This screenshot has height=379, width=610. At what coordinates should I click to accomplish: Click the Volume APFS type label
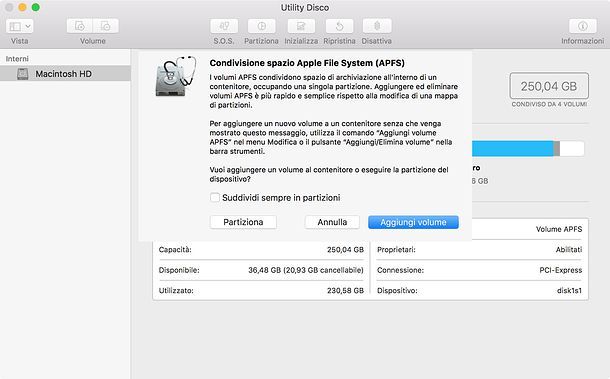click(559, 229)
